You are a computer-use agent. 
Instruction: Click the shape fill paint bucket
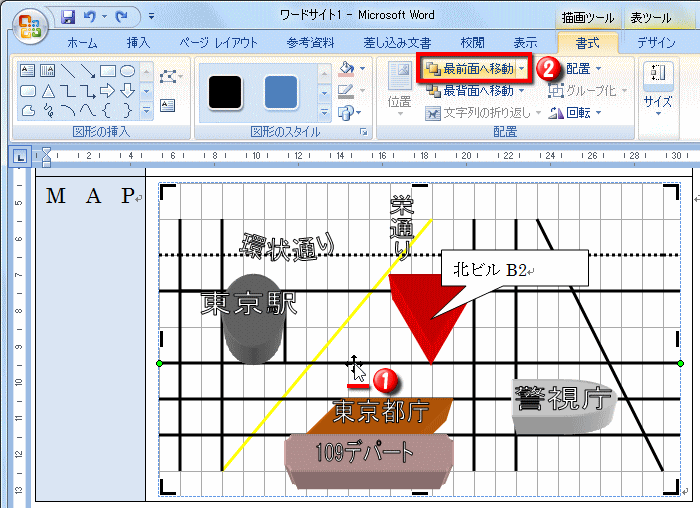346,69
